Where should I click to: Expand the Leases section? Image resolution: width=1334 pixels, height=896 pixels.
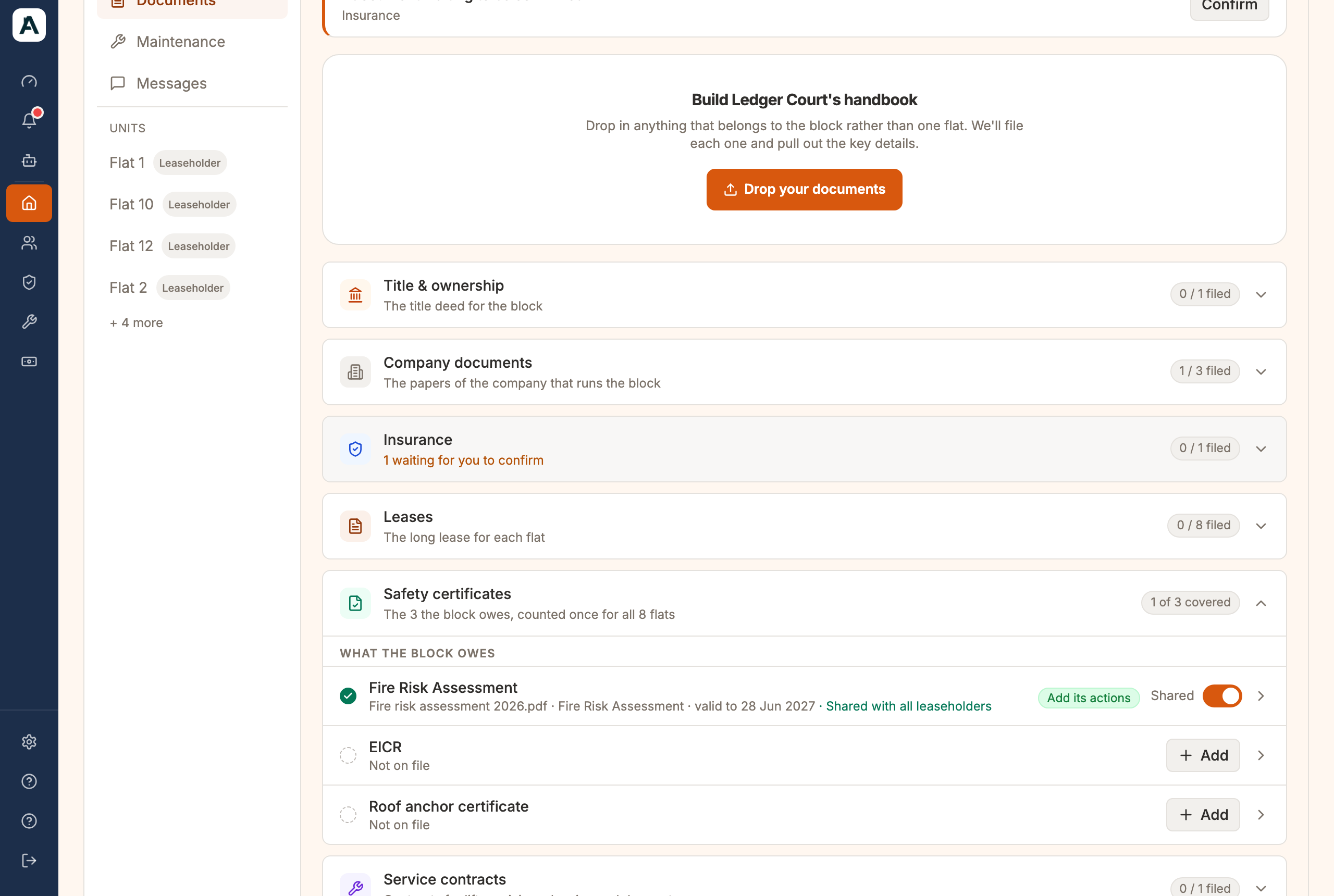[x=1261, y=526]
